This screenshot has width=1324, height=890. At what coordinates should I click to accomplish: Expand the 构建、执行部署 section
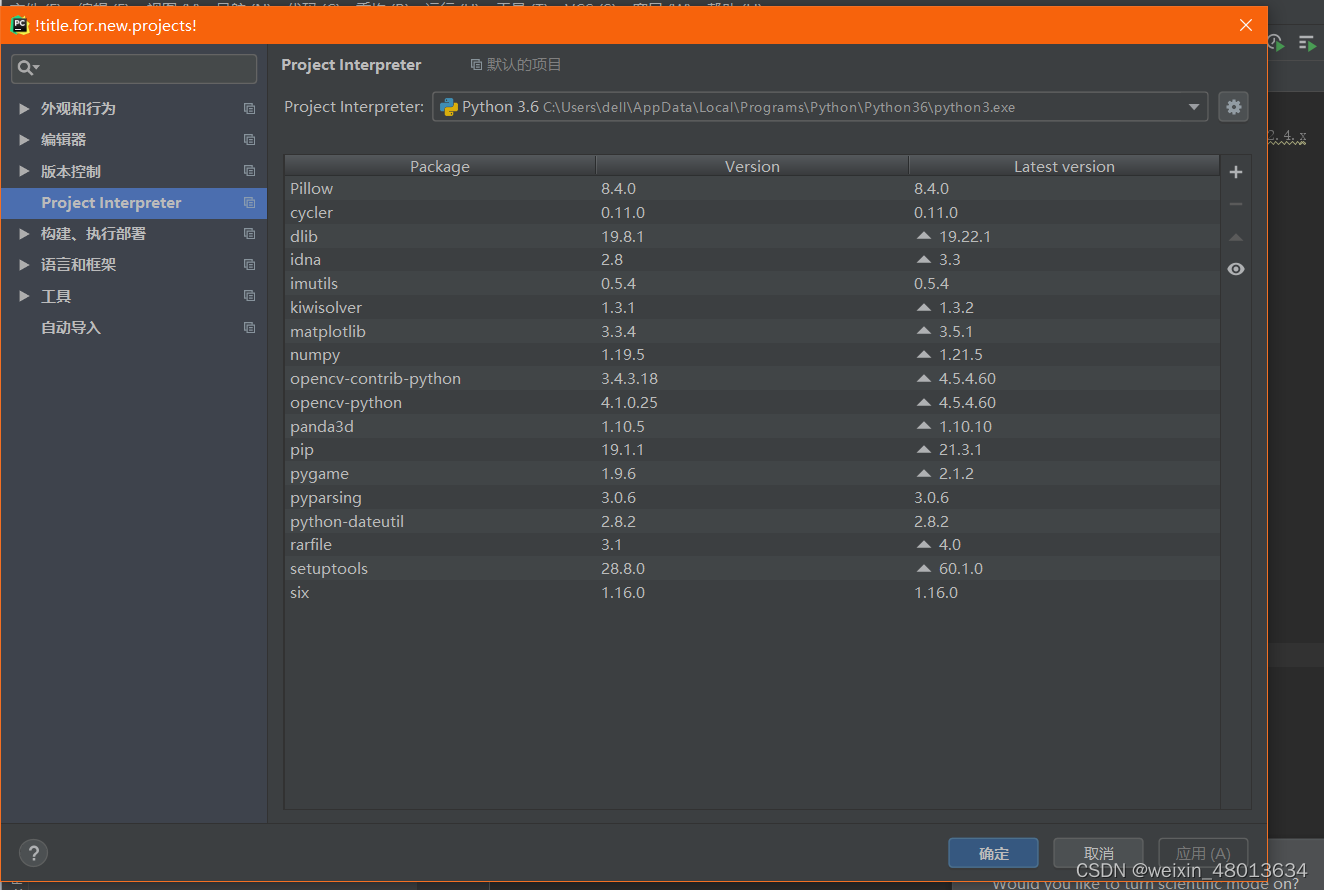click(24, 233)
